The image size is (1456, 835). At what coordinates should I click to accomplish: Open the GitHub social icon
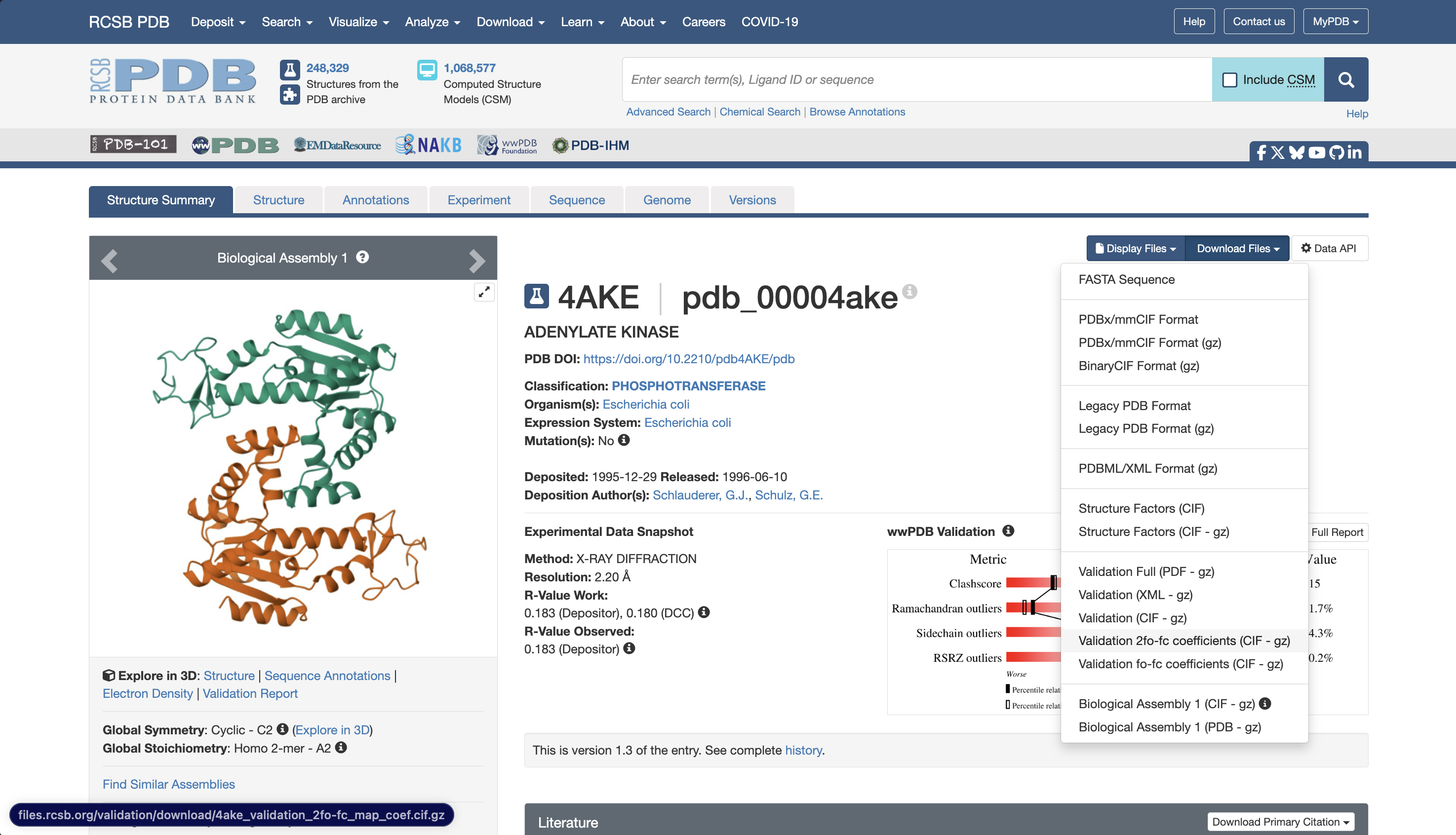coord(1336,152)
